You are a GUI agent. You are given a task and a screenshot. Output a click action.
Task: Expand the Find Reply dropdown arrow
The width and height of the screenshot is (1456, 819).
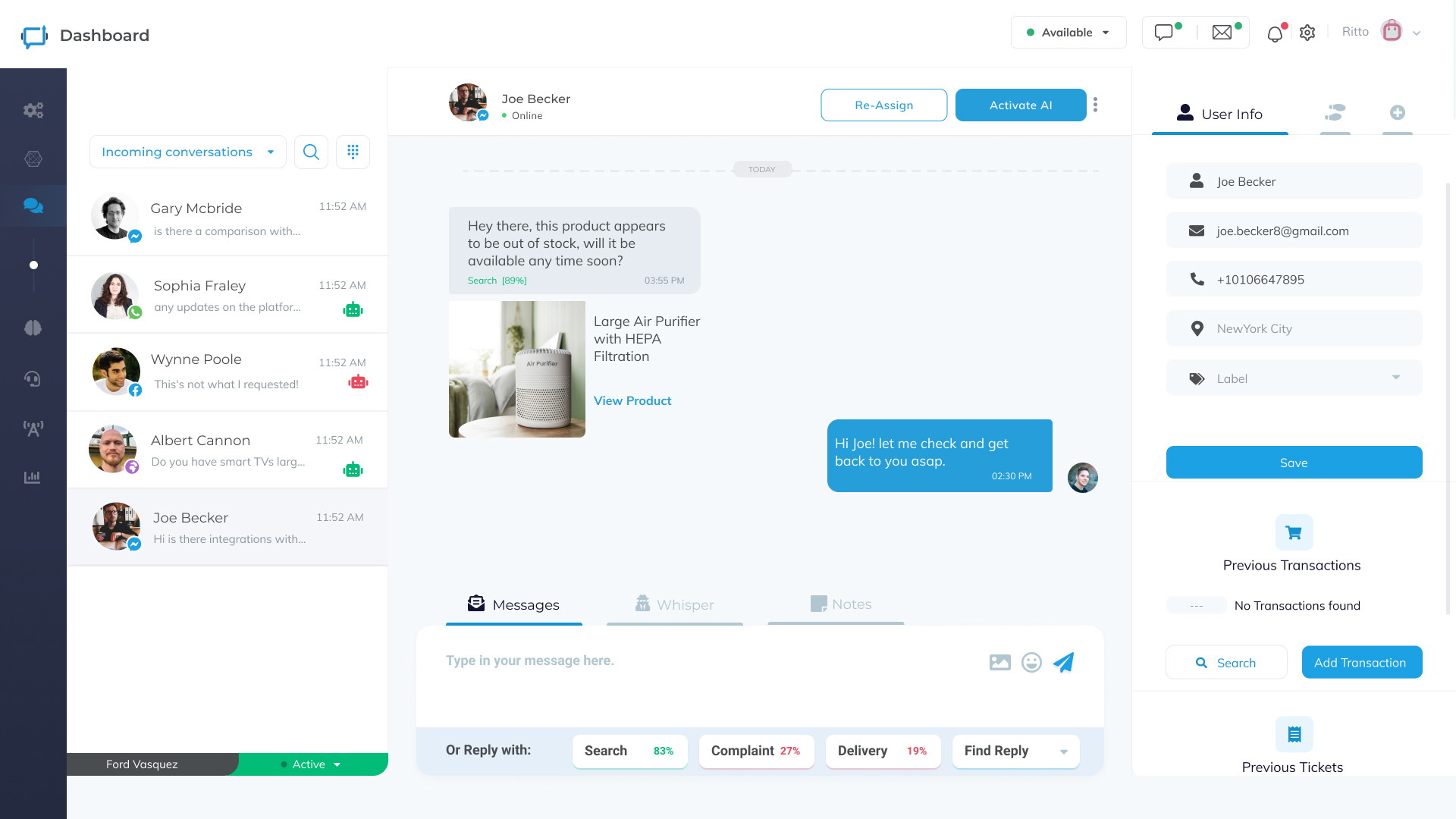click(x=1063, y=750)
